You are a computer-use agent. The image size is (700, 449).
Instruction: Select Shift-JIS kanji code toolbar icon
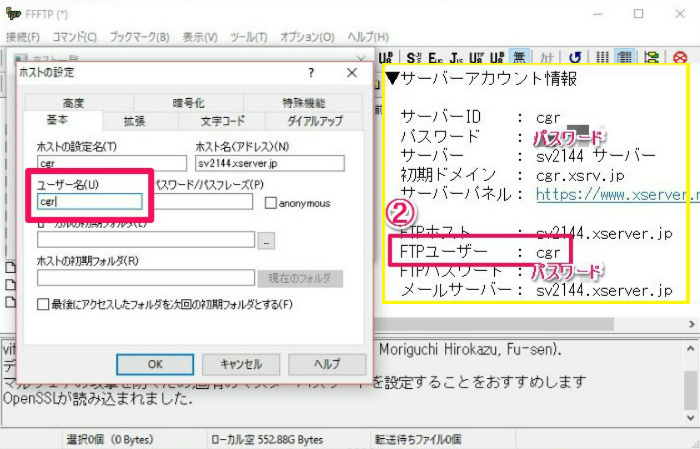413,58
